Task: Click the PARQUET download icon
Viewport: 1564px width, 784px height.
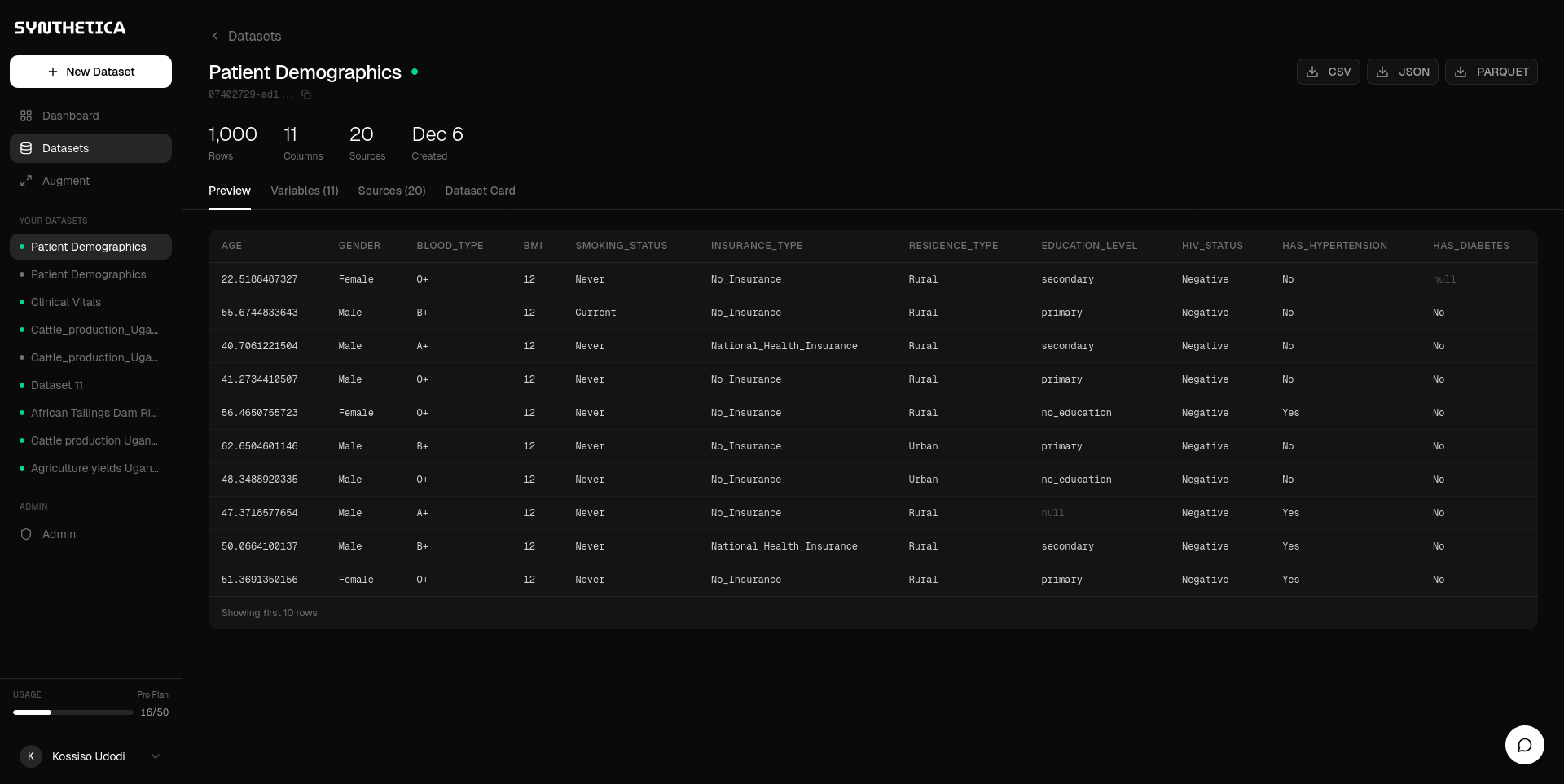Action: coord(1461,72)
